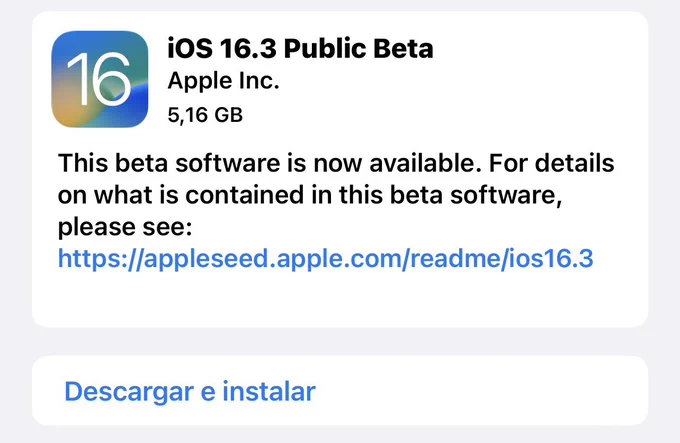Viewport: 680px width, 443px height.
Task: Tap the iOS 16 update icon
Action: (x=100, y=79)
